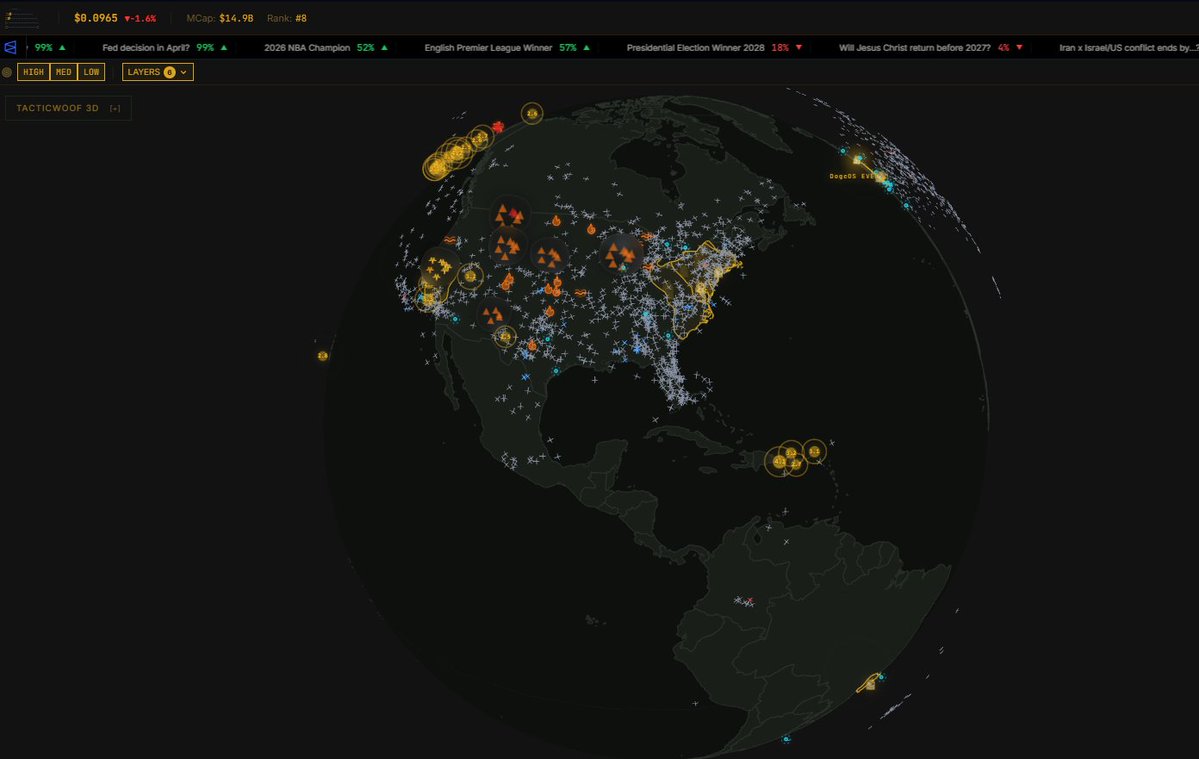Image resolution: width=1199 pixels, height=759 pixels.
Task: Click the red alert icon near Alaska
Action: click(x=497, y=126)
